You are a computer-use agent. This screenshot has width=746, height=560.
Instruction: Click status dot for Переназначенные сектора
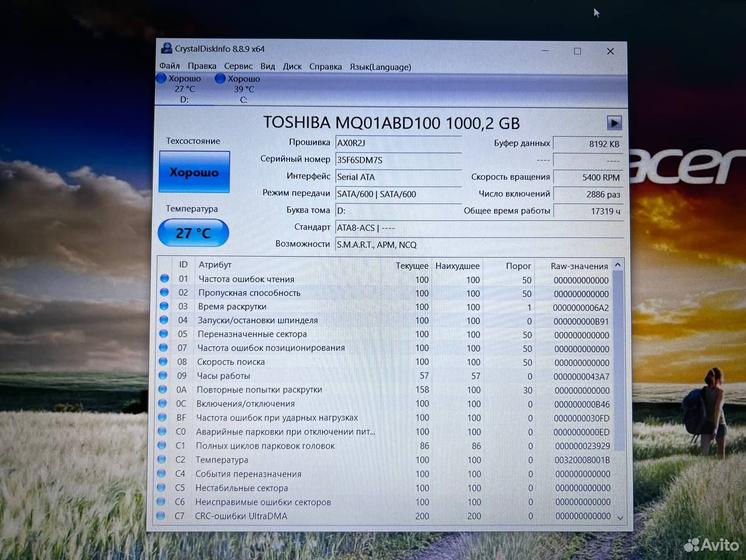pyautogui.click(x=164, y=334)
